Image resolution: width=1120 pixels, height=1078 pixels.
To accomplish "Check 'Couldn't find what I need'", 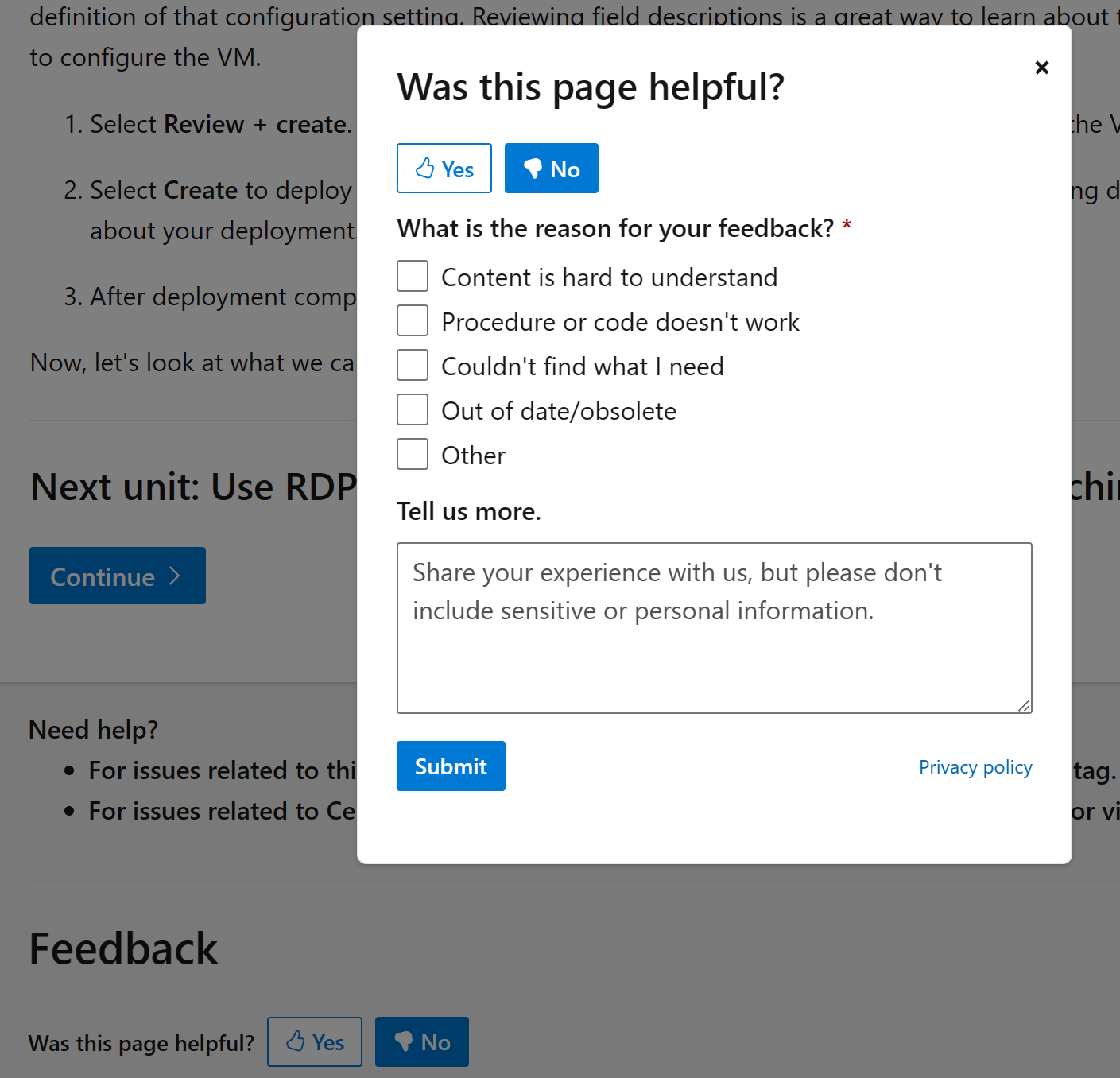I will click(413, 365).
